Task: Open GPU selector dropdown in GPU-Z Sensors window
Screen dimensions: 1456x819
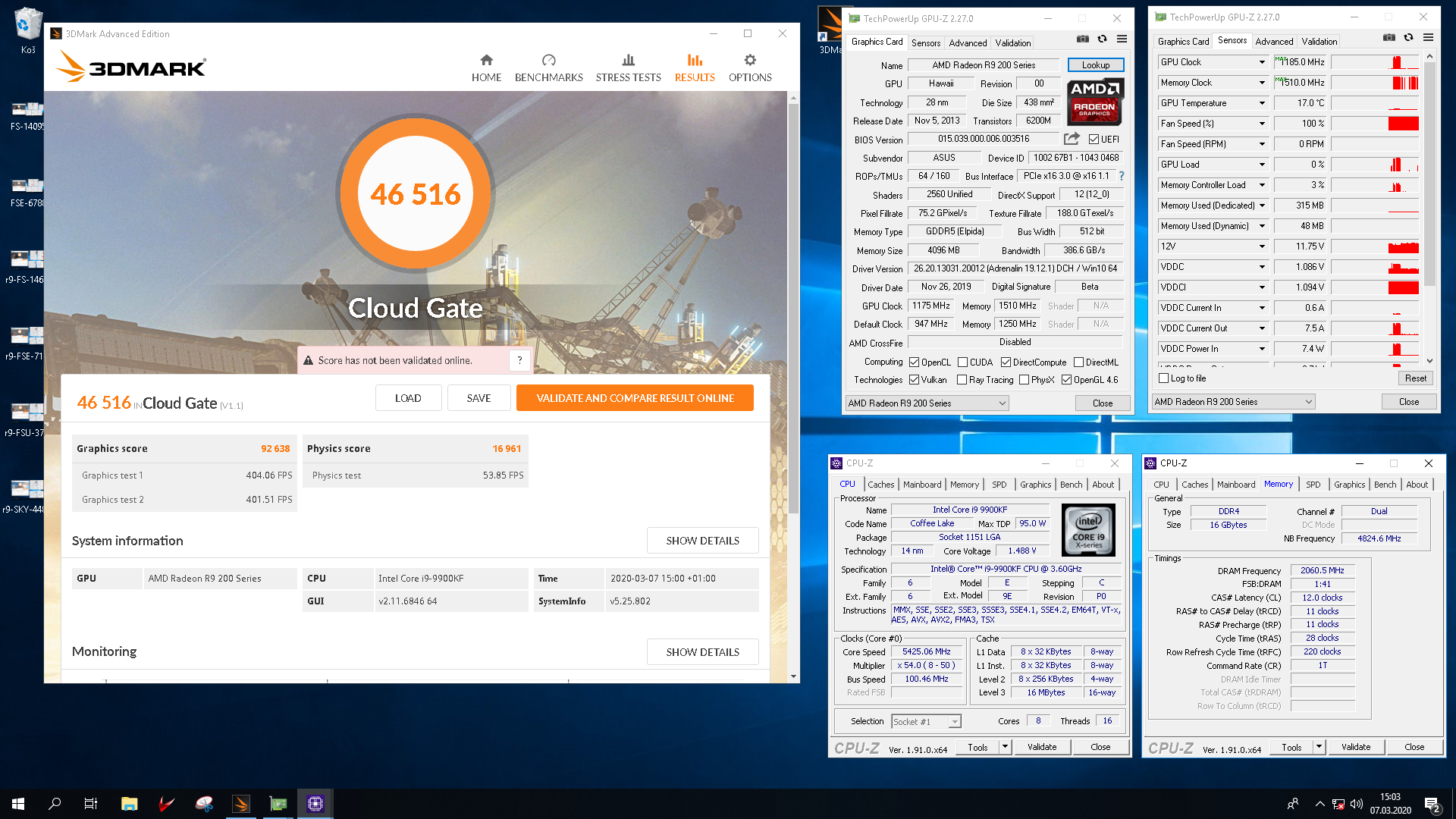Action: coord(1233,402)
